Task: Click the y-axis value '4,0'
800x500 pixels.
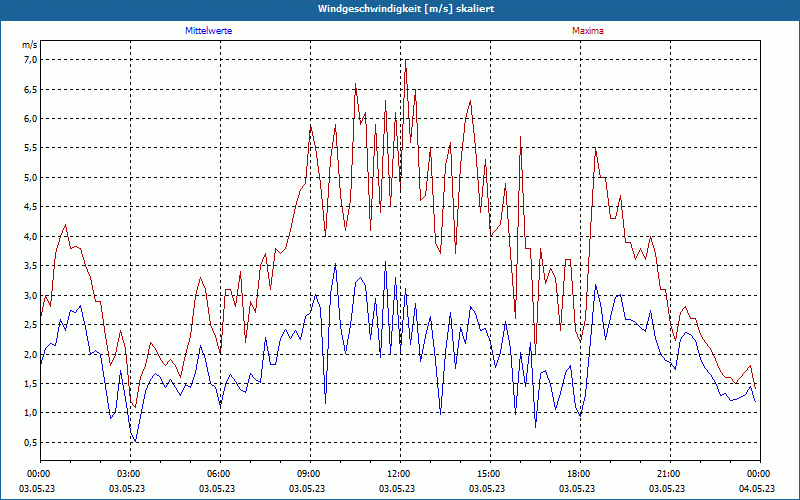Action: pos(31,236)
